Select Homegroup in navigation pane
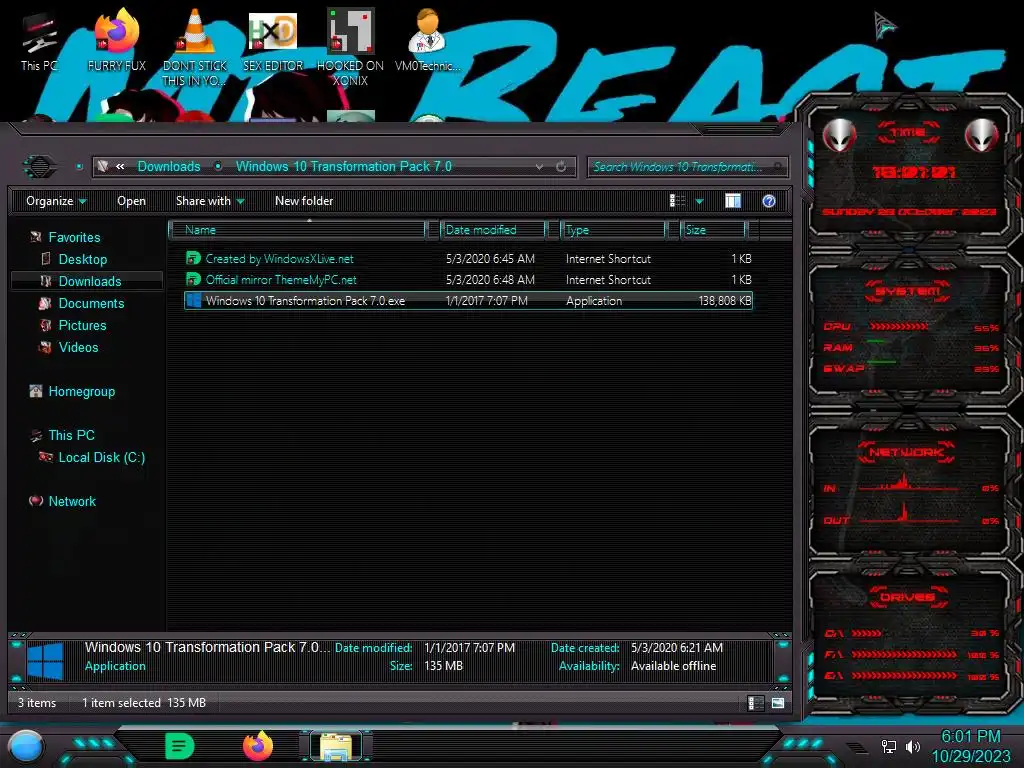 81,392
